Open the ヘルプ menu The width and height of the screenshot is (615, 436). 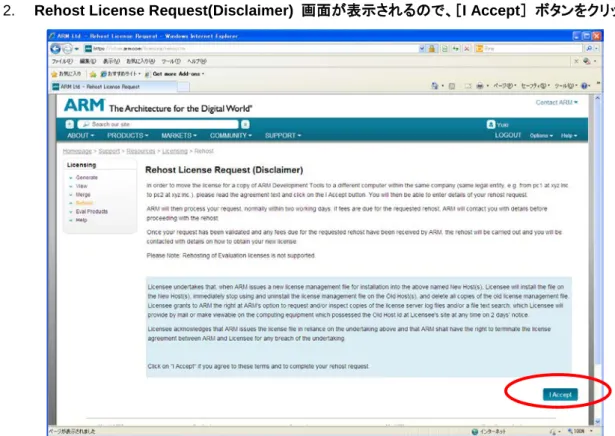(197, 61)
